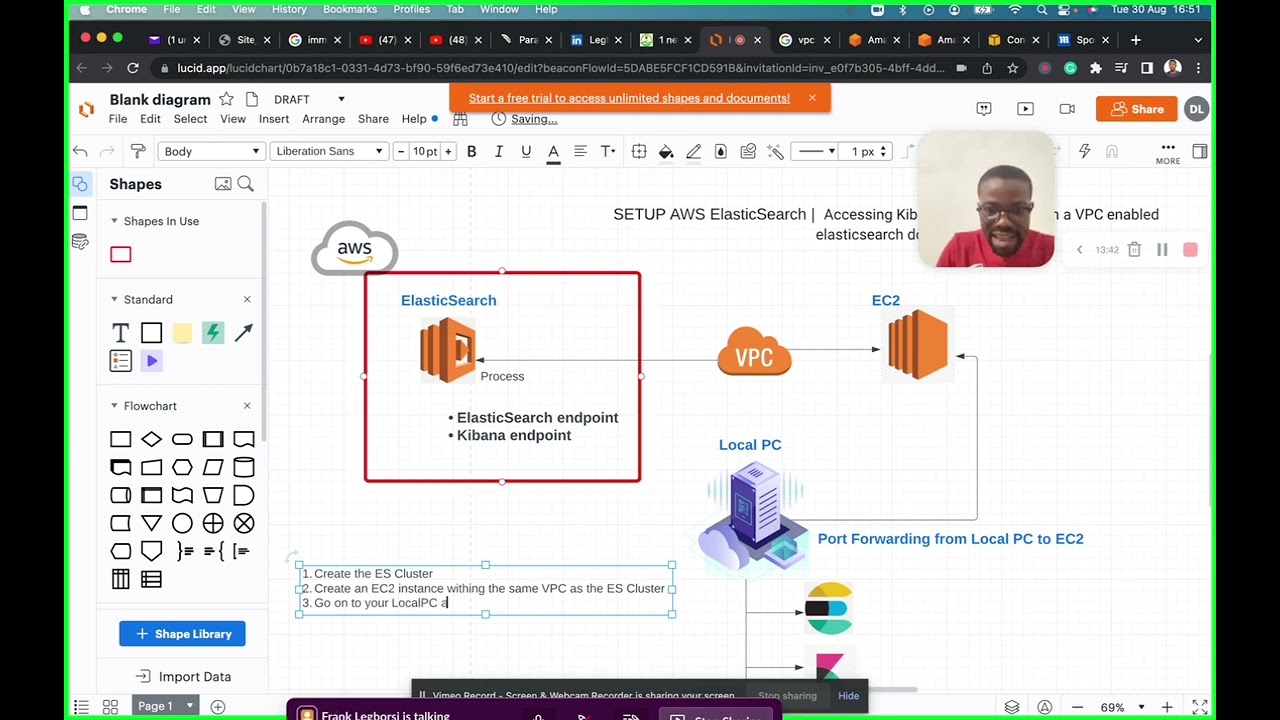
Task: Star the Blank diagram document
Action: pos(226,99)
